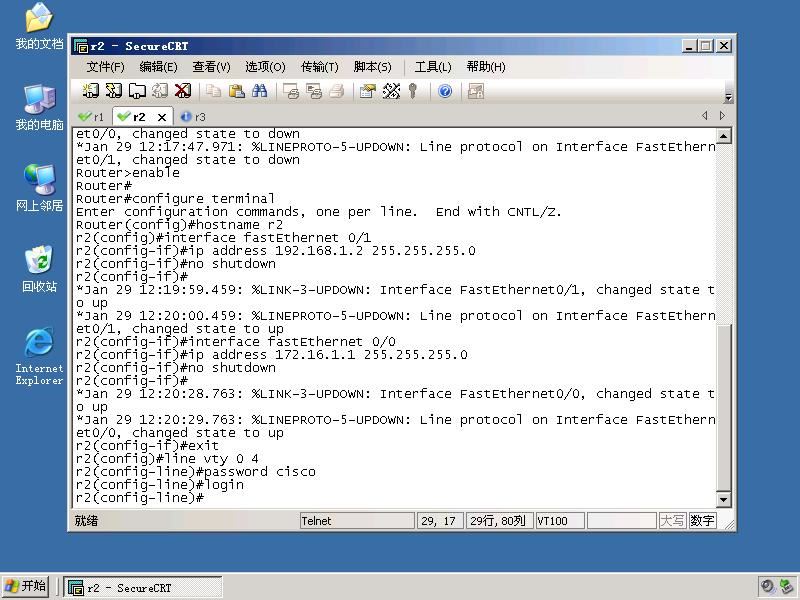Image resolution: width=800 pixels, height=600 pixels.
Task: Click the VT100 status bar field
Action: tap(560, 521)
